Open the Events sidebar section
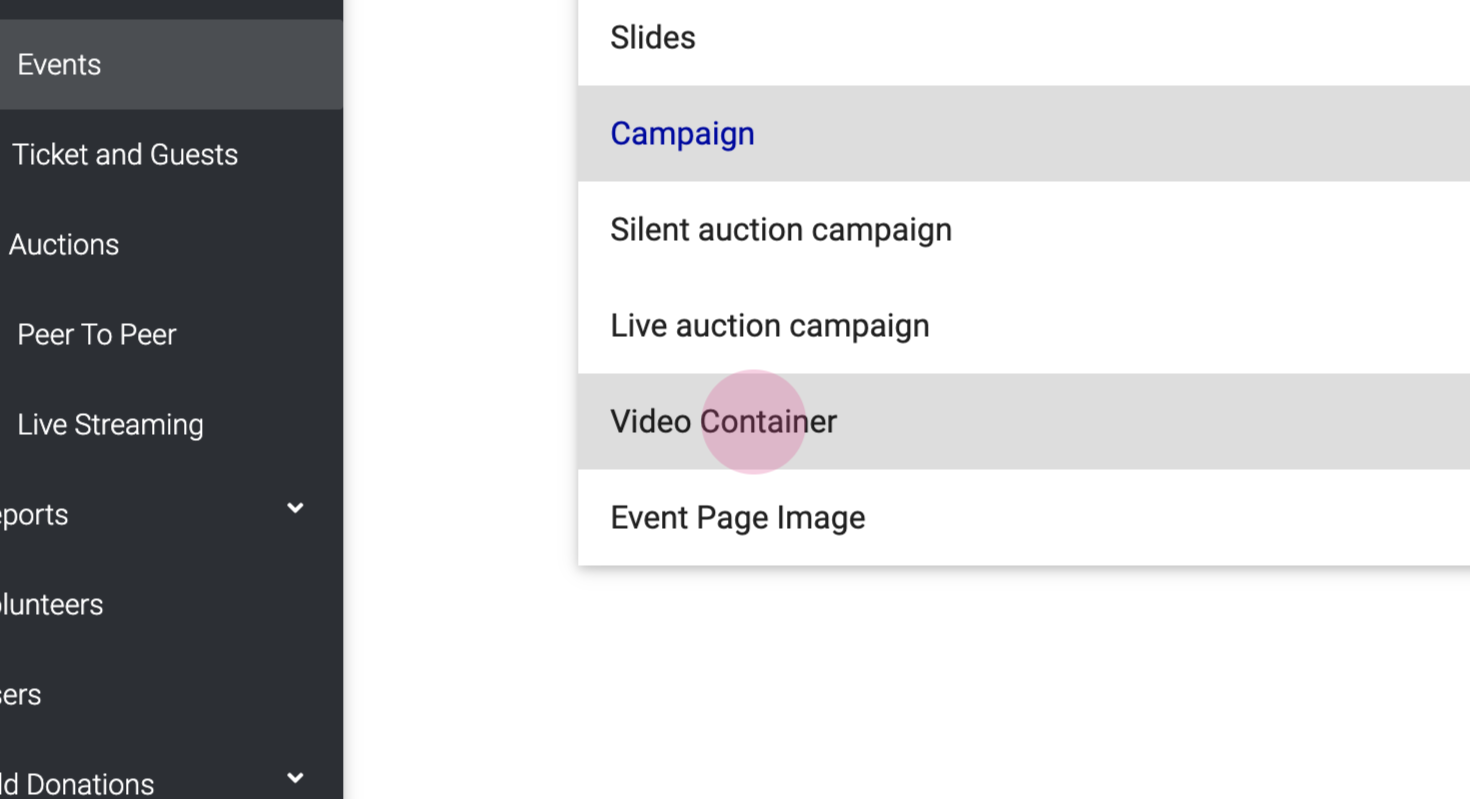Image resolution: width=1470 pixels, height=799 pixels. tap(59, 65)
